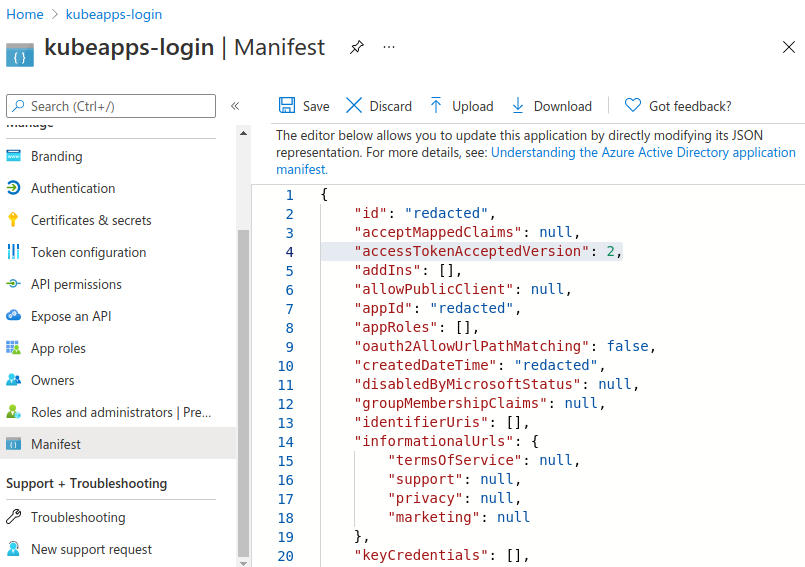Click the Expose an API cloud icon
This screenshot has height=567, width=805.
[14, 315]
